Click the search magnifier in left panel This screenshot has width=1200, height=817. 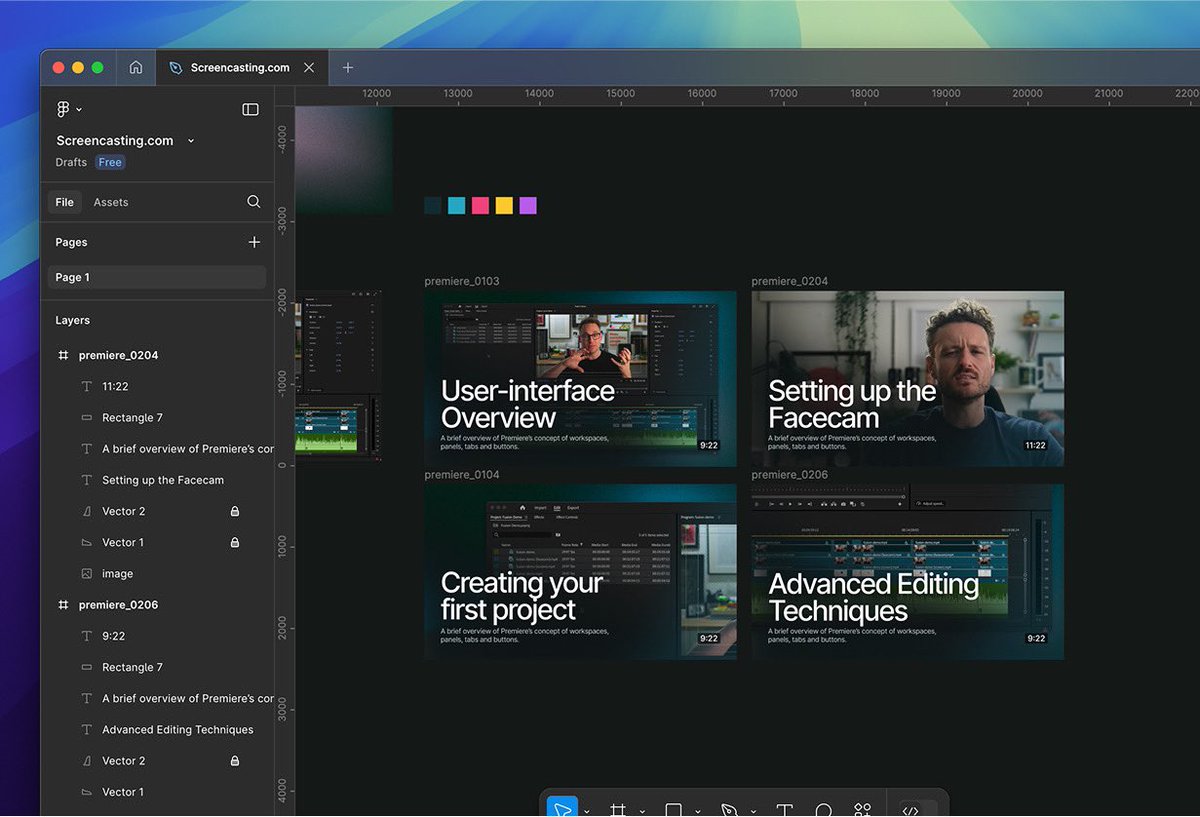point(254,202)
